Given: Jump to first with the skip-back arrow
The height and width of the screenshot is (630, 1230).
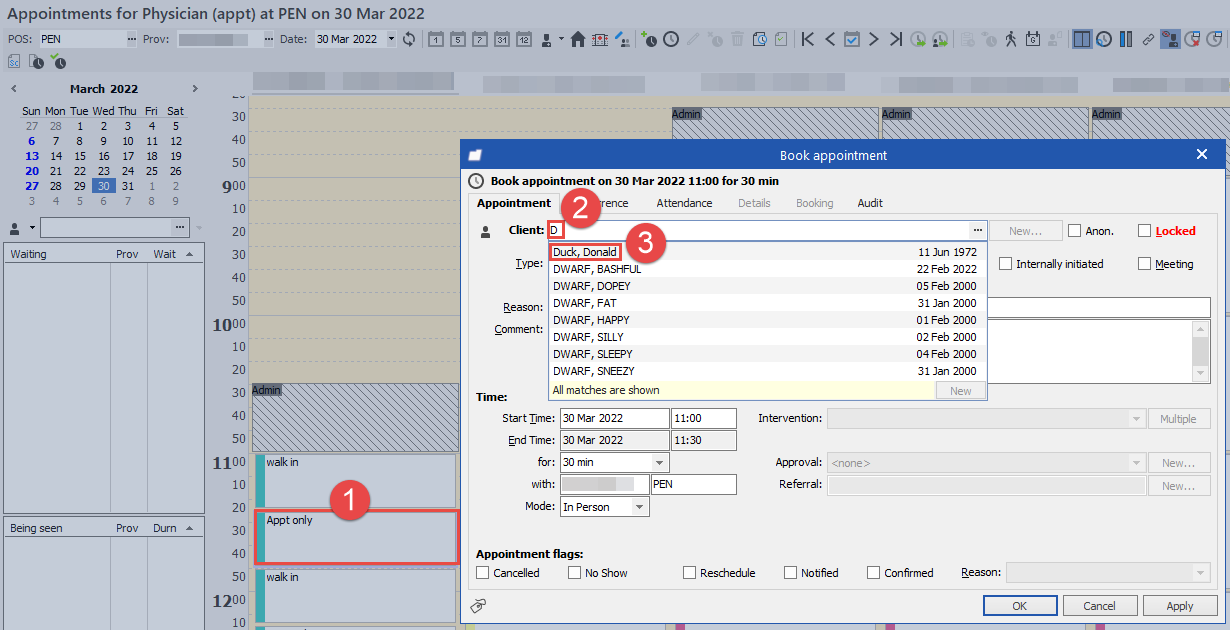Looking at the screenshot, I should [807, 39].
